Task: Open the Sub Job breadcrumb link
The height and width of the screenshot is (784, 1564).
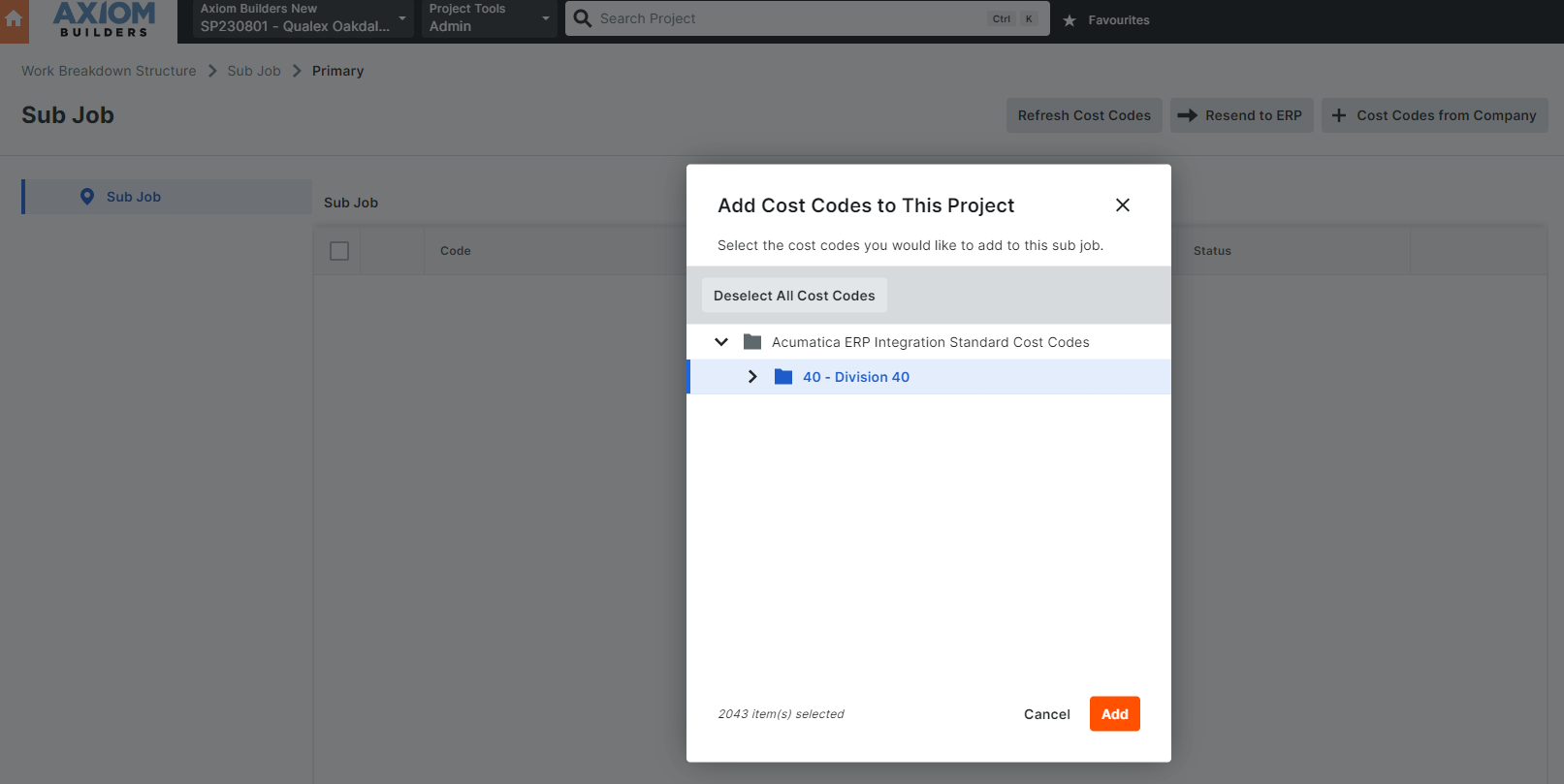Action: point(254,71)
